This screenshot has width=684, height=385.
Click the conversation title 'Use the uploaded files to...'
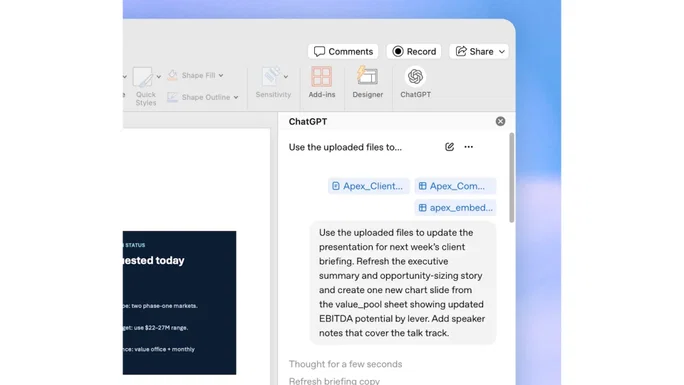345,147
